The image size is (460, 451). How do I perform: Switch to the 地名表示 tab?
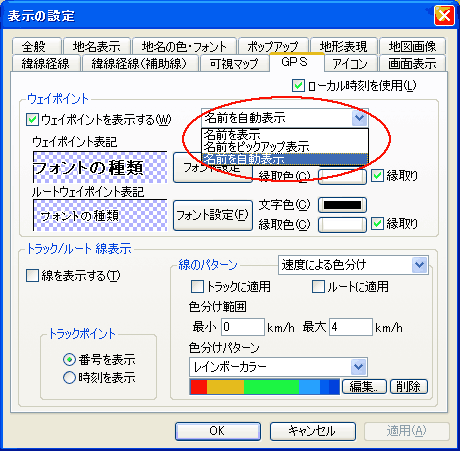tap(97, 46)
